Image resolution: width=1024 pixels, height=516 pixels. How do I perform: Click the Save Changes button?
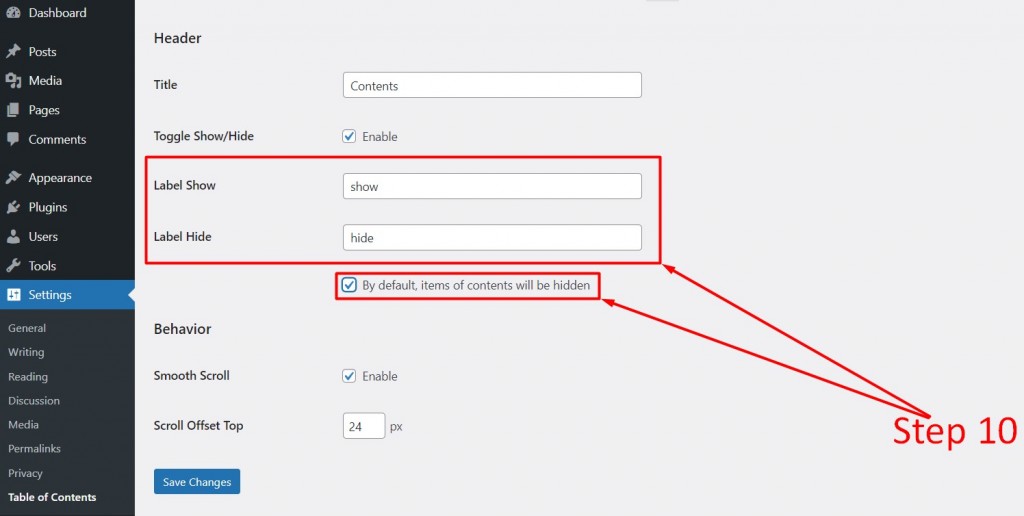click(x=197, y=481)
